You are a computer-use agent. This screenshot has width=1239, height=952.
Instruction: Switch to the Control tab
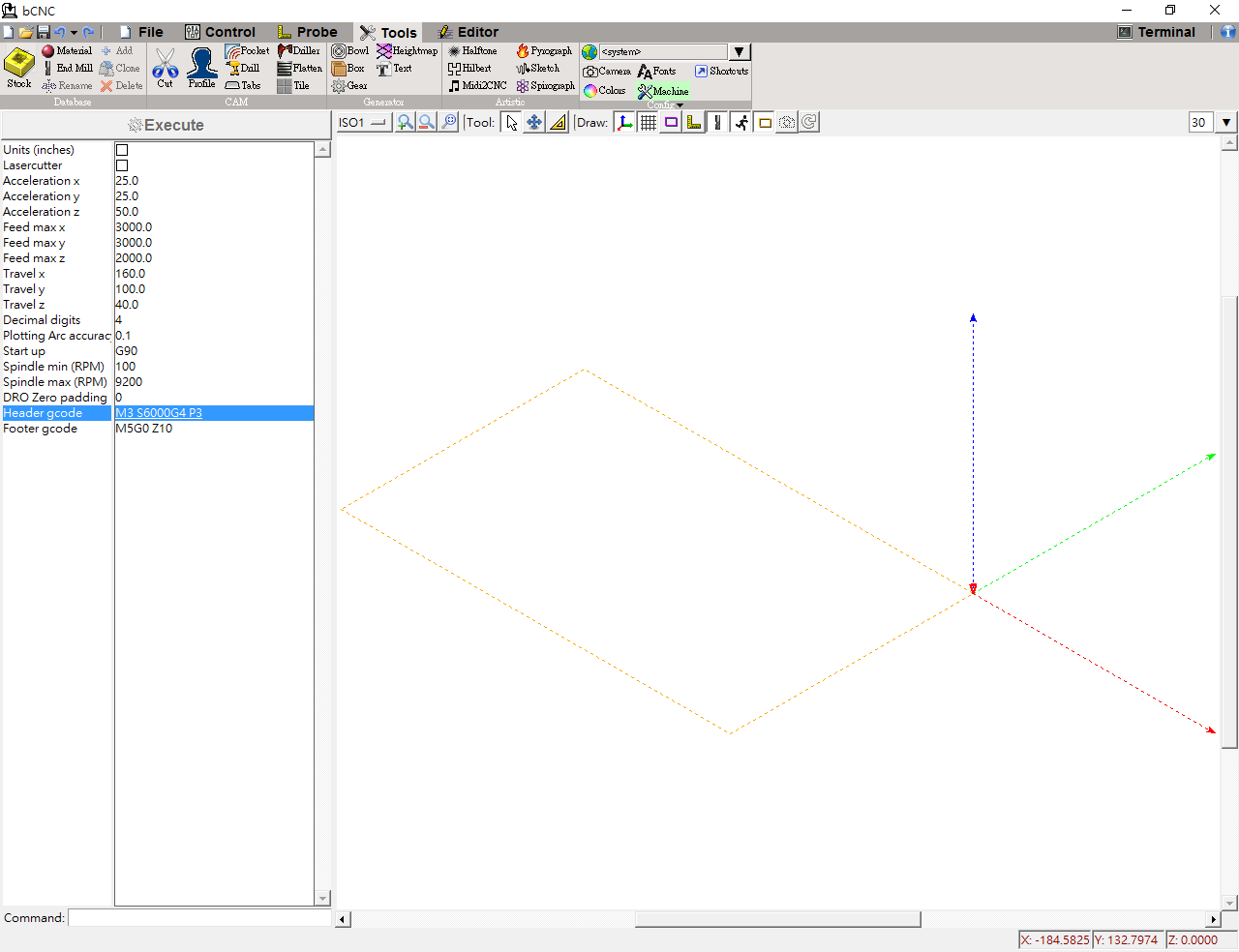(x=221, y=32)
